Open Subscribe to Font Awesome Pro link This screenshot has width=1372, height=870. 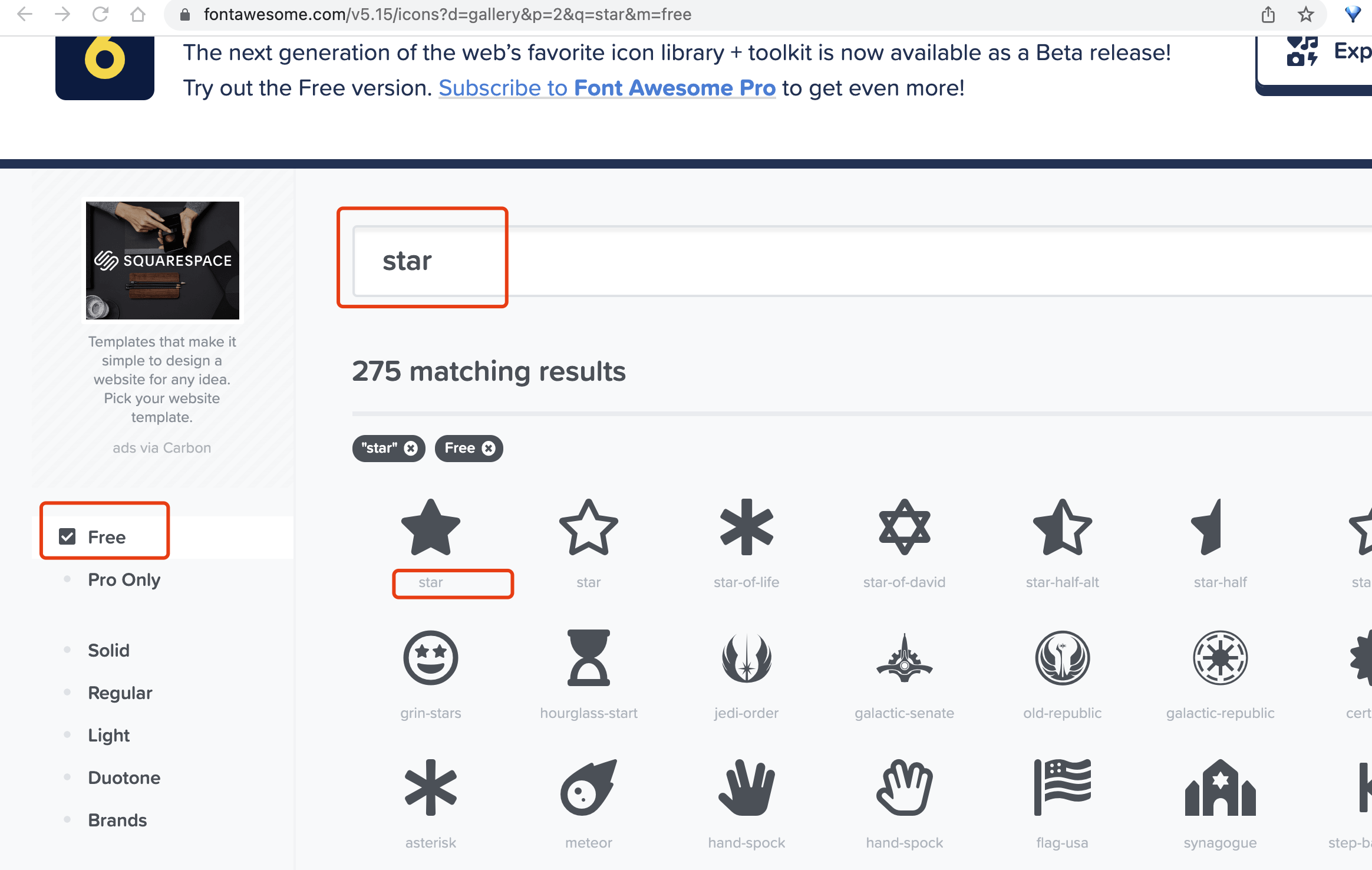(607, 88)
